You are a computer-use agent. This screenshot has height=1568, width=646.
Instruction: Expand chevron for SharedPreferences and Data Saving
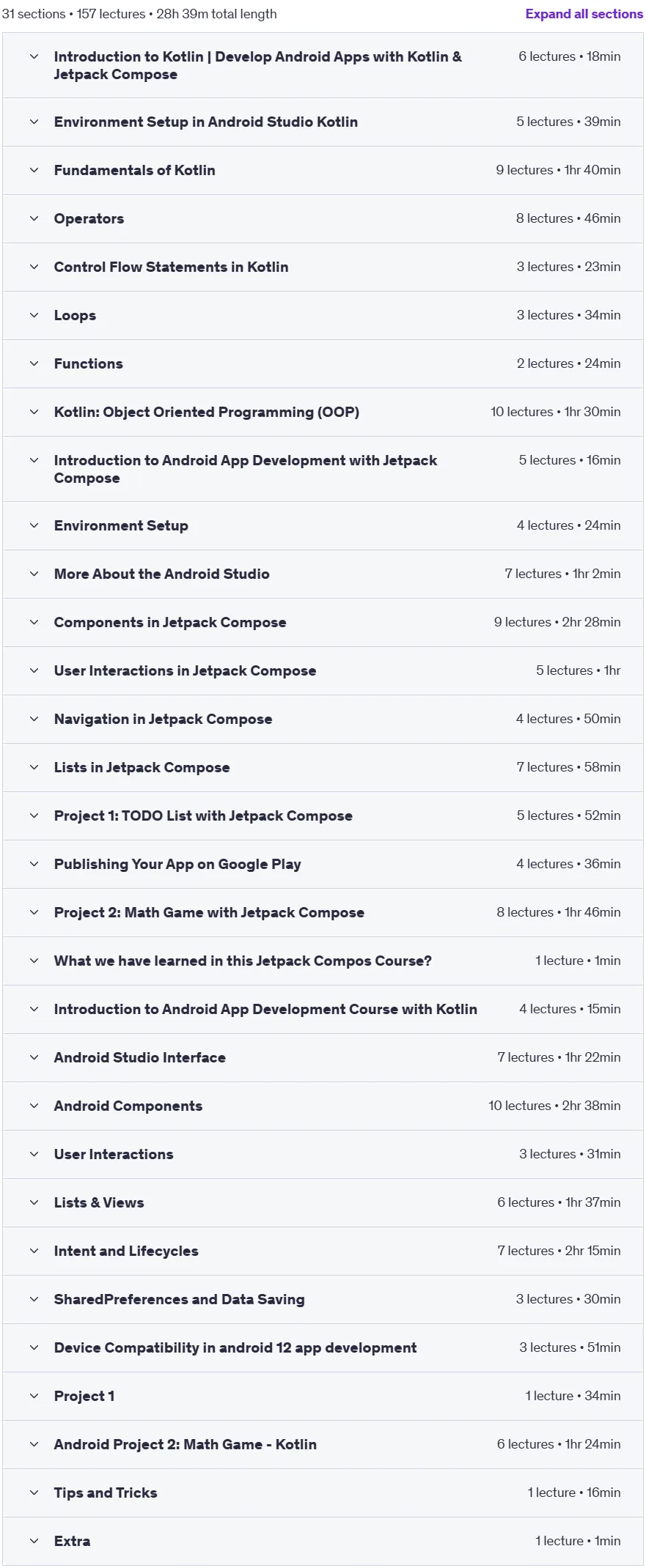pyautogui.click(x=34, y=1299)
